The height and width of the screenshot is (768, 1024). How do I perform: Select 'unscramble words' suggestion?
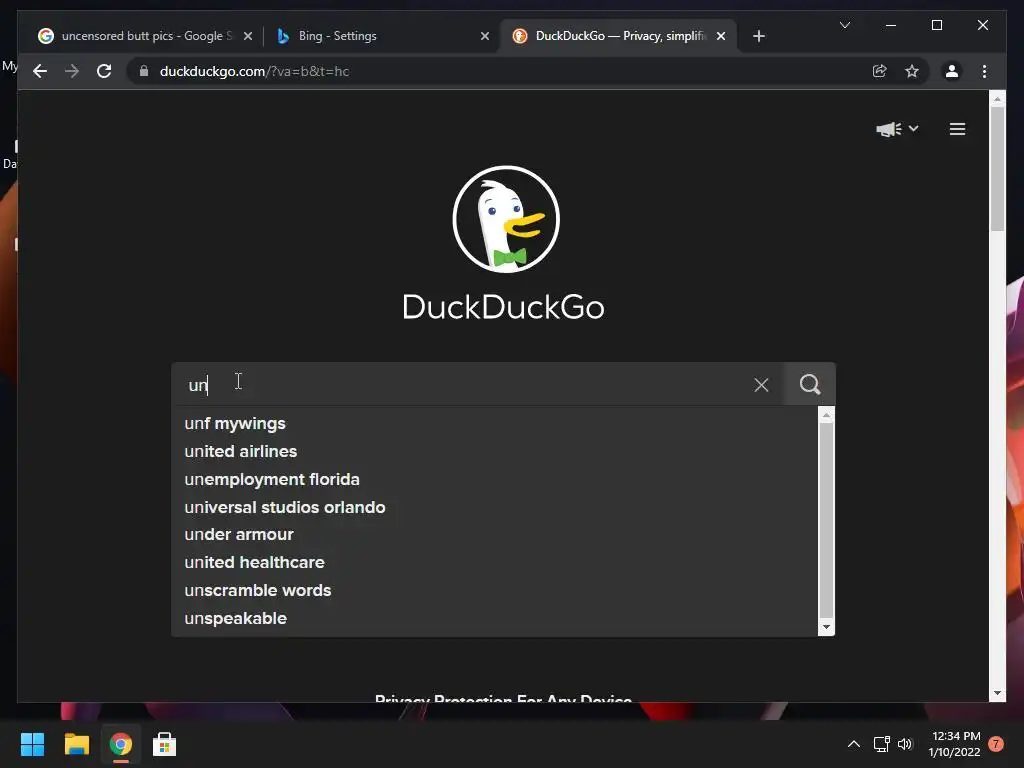pyautogui.click(x=257, y=590)
